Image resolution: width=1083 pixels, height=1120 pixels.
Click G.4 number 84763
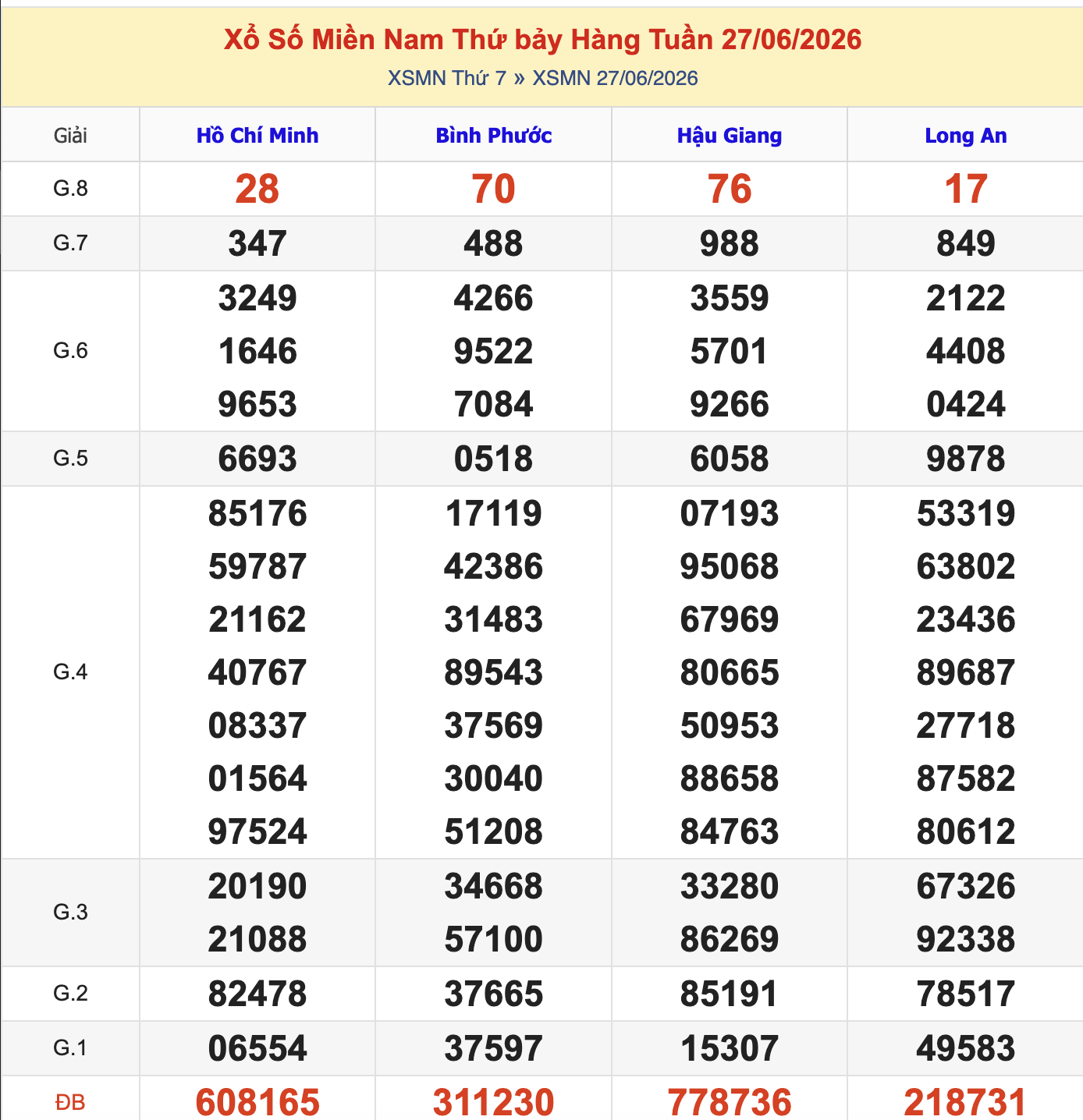click(x=730, y=831)
